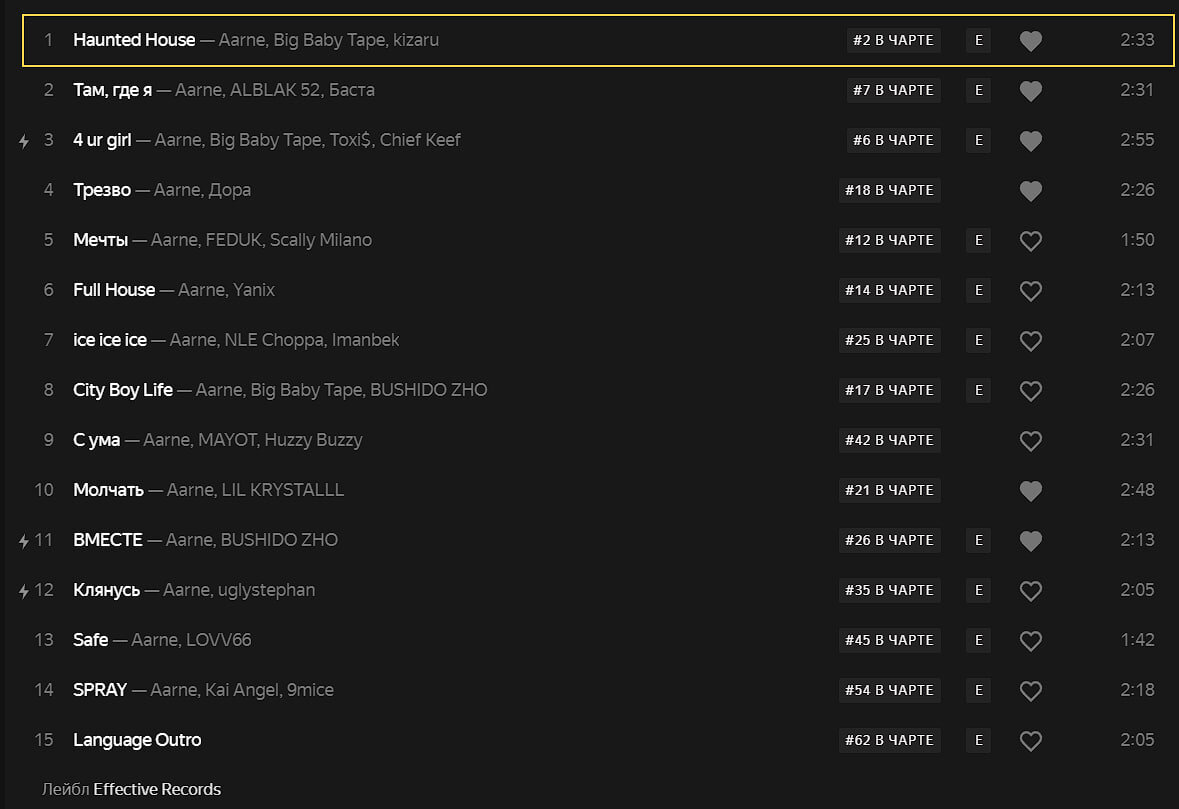The height and width of the screenshot is (809, 1179).
Task: Open the #12 В ЧАРТЕ badge
Action: click(890, 240)
